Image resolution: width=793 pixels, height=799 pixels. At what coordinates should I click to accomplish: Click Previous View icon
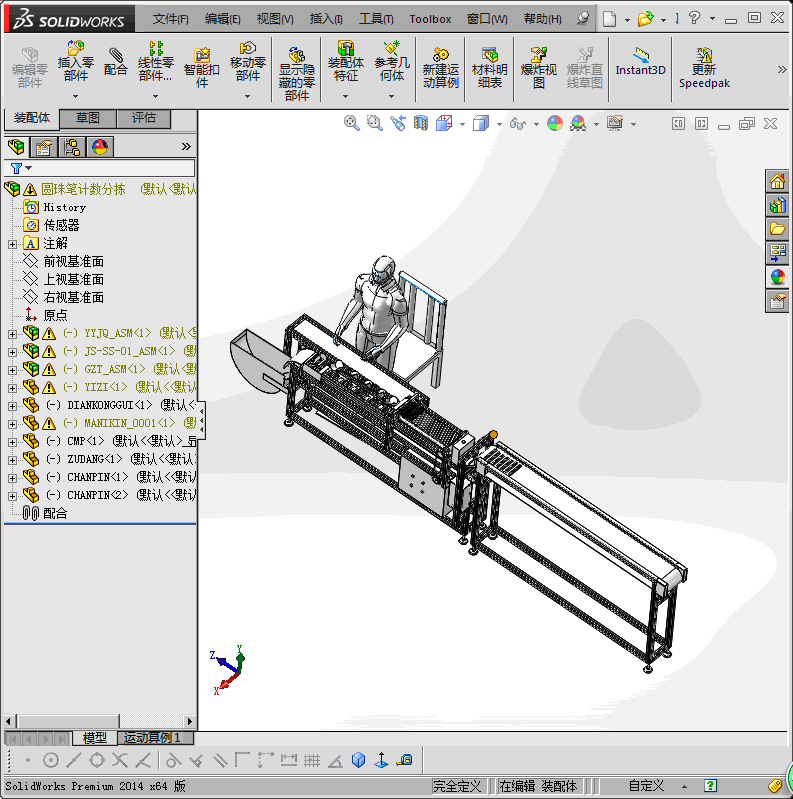[398, 123]
